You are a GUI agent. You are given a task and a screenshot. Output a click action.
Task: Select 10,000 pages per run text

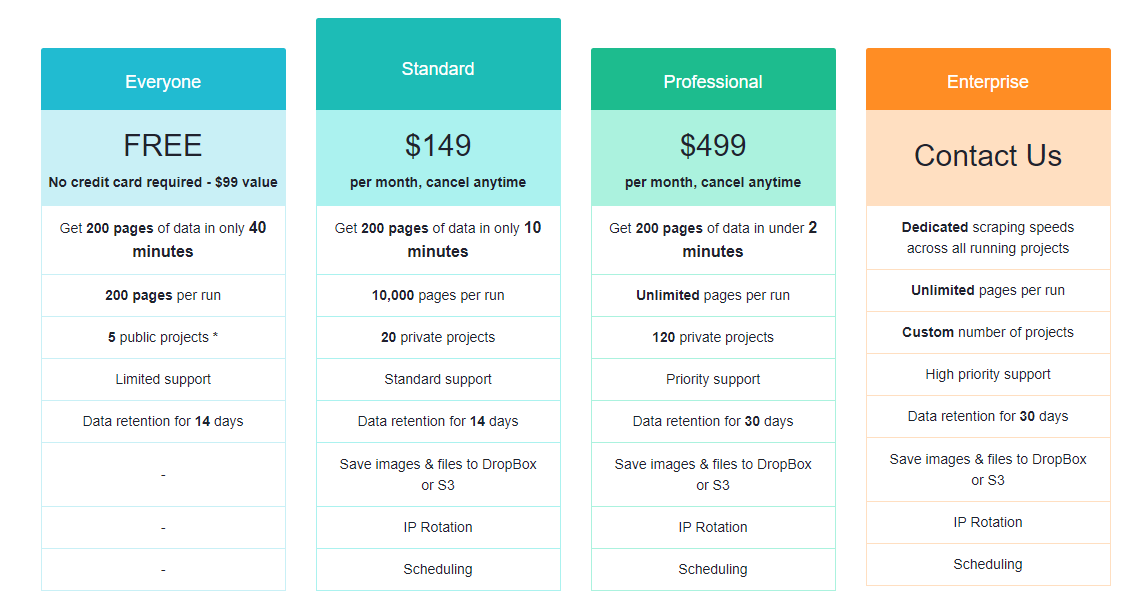click(438, 296)
